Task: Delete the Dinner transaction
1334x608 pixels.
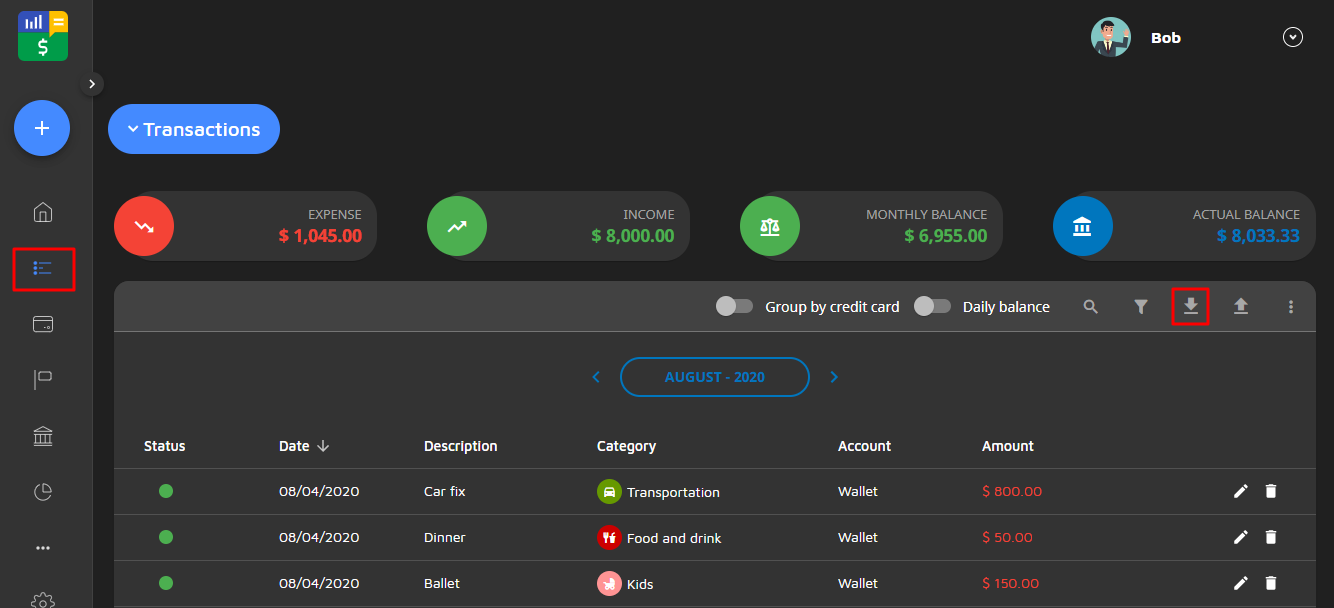Action: (x=1271, y=537)
